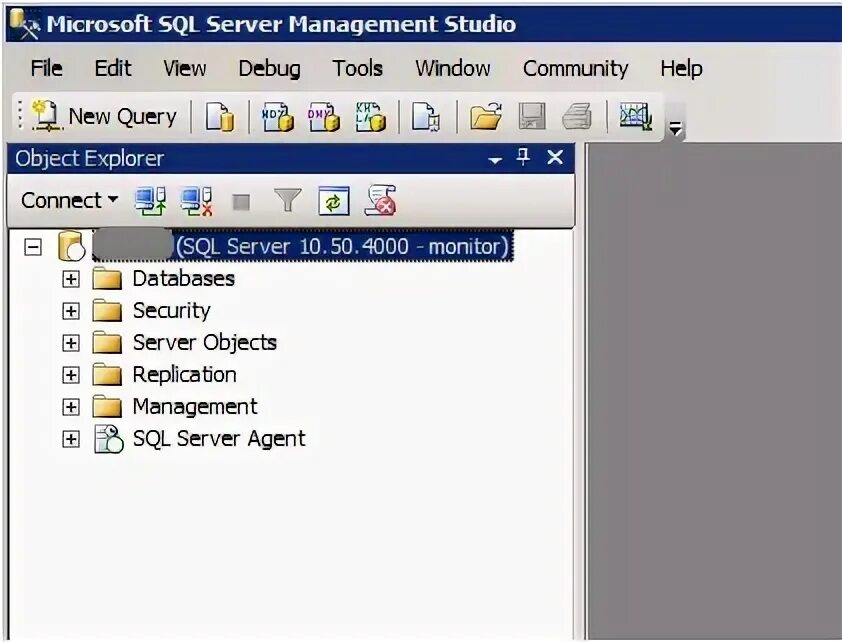Click the Open File folder icon

coord(485,116)
